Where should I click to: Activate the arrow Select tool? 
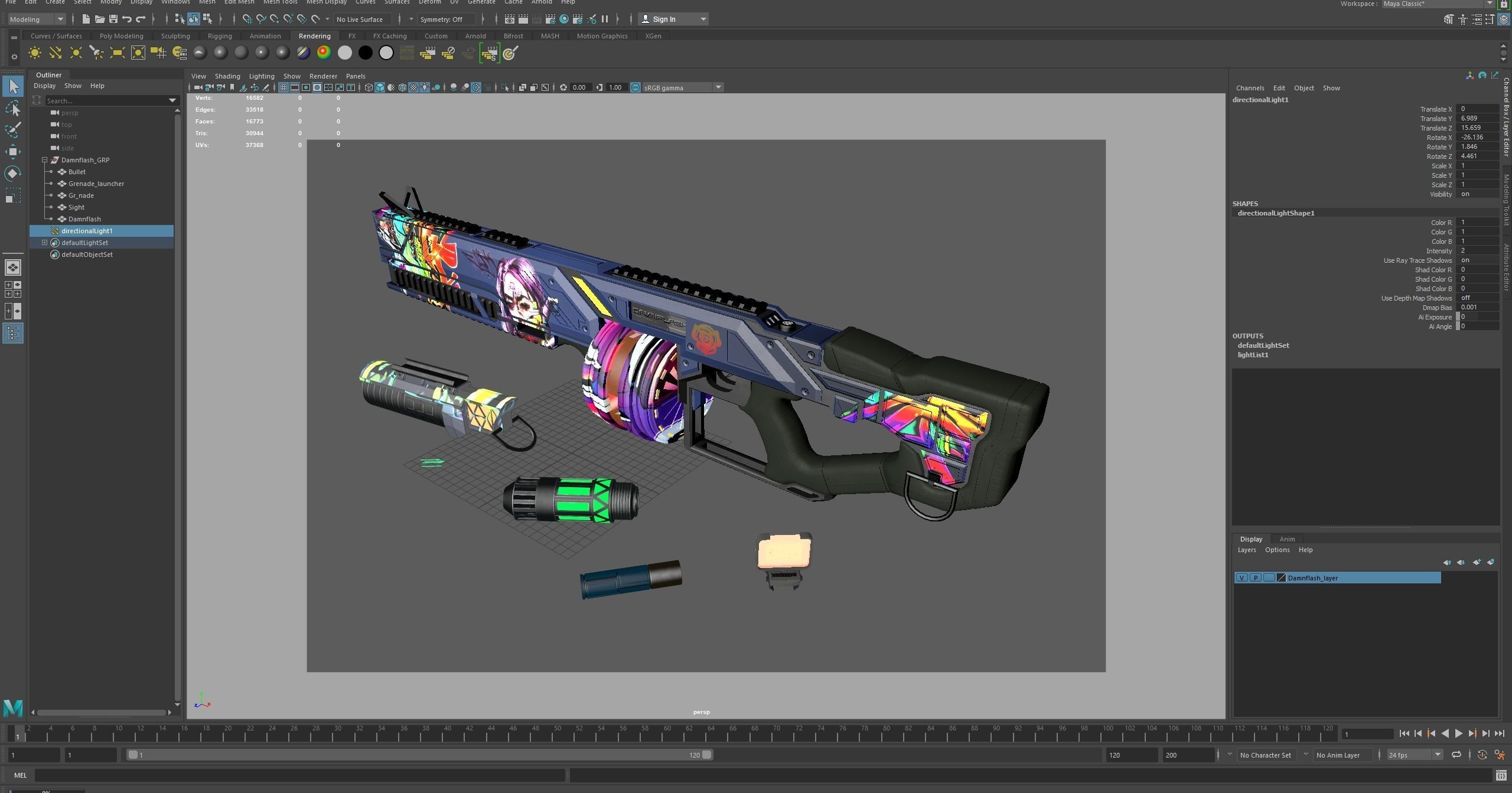[13, 86]
